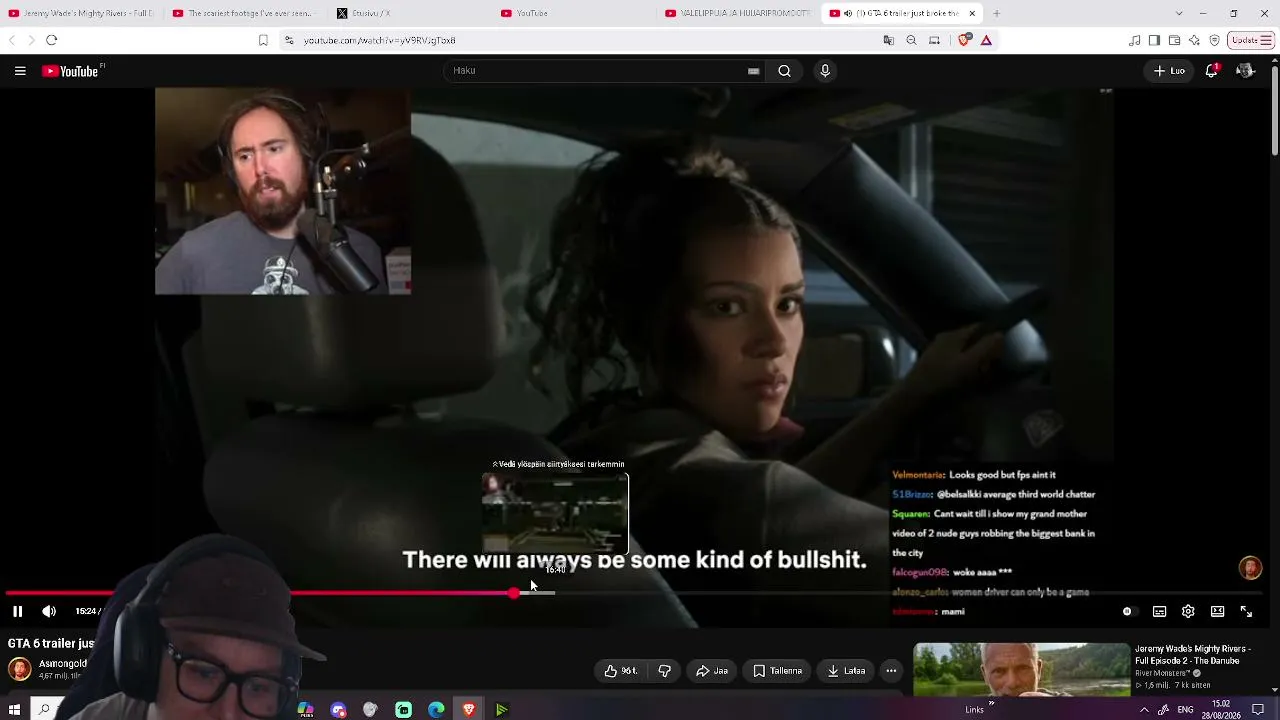Enter fullscreen mode
Image resolution: width=1280 pixels, height=720 pixels.
click(x=1246, y=612)
